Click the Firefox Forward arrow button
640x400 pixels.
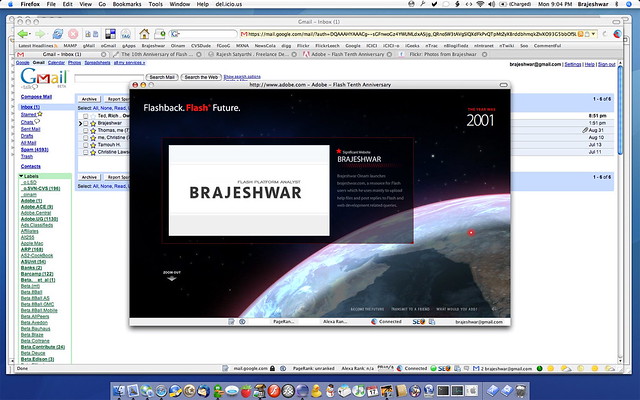(40, 34)
